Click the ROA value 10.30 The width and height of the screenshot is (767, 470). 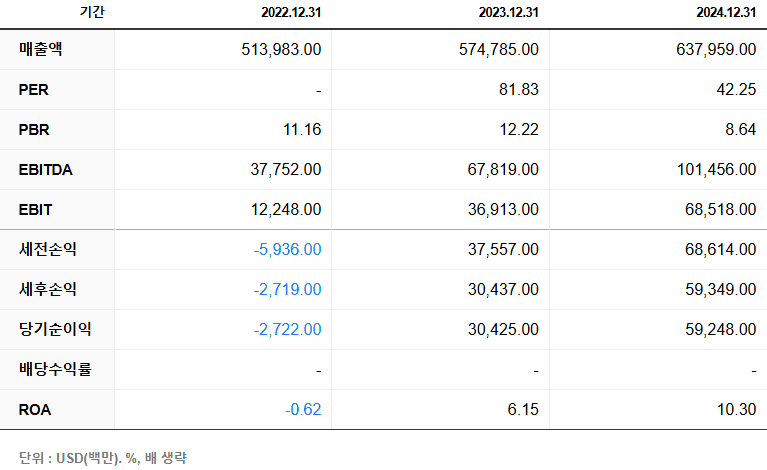pos(737,409)
